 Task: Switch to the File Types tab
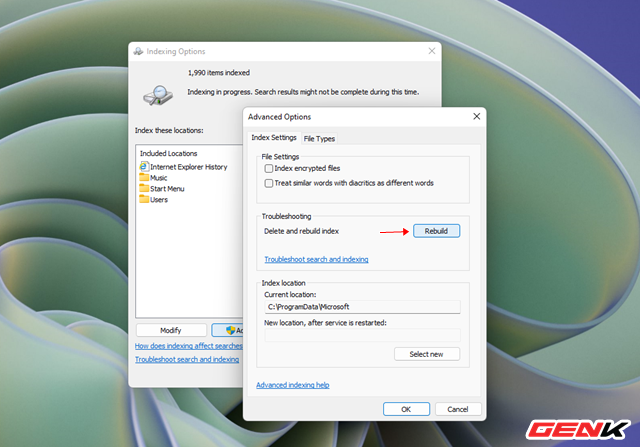click(x=319, y=139)
